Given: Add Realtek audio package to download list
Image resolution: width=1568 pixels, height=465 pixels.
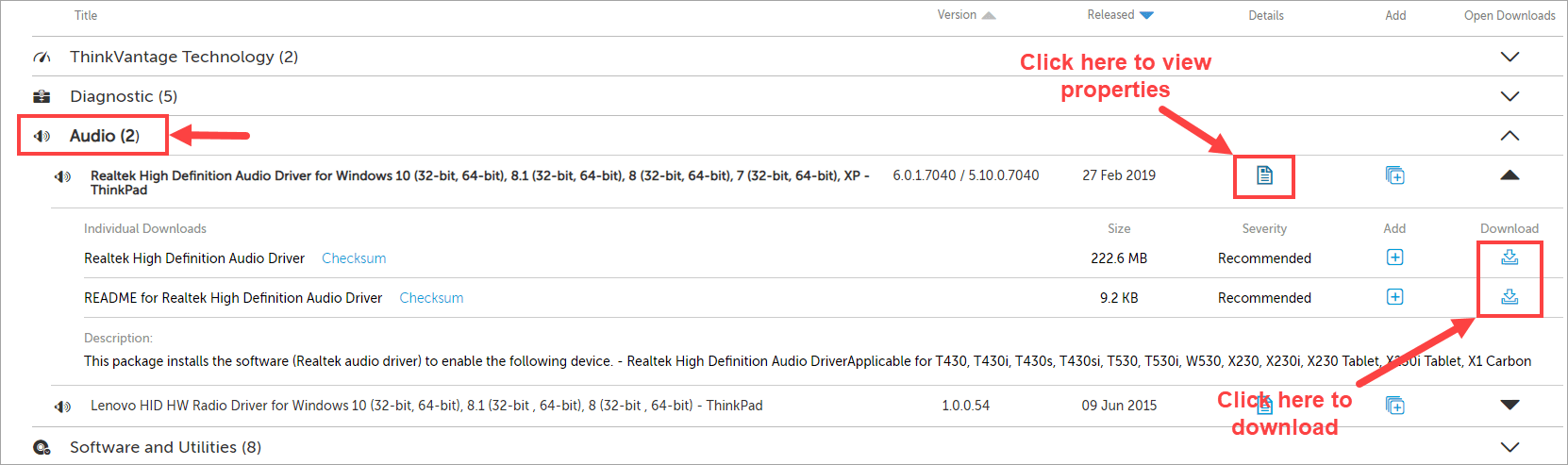Looking at the screenshot, I should pyautogui.click(x=1394, y=175).
